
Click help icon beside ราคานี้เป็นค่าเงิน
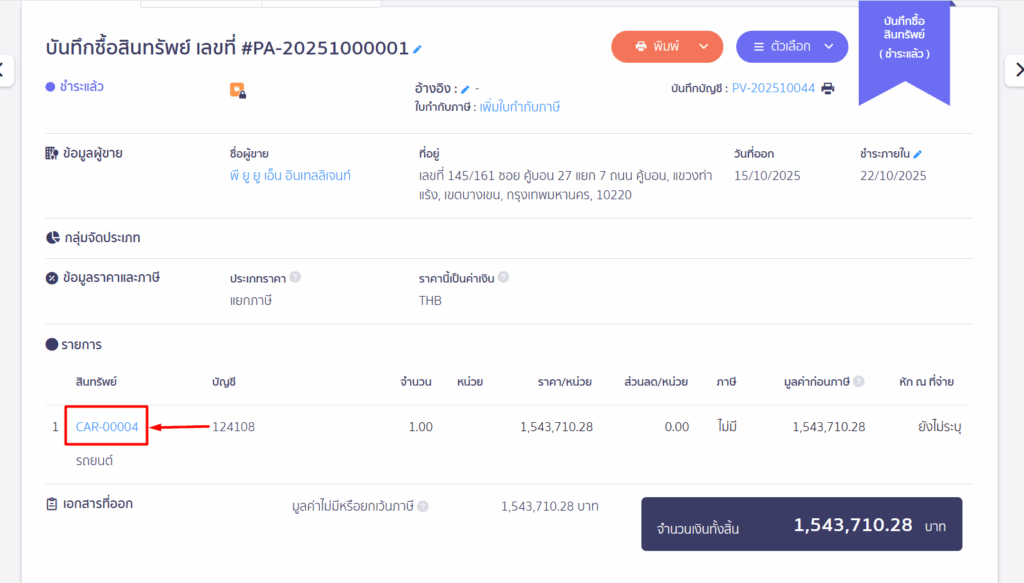503,277
